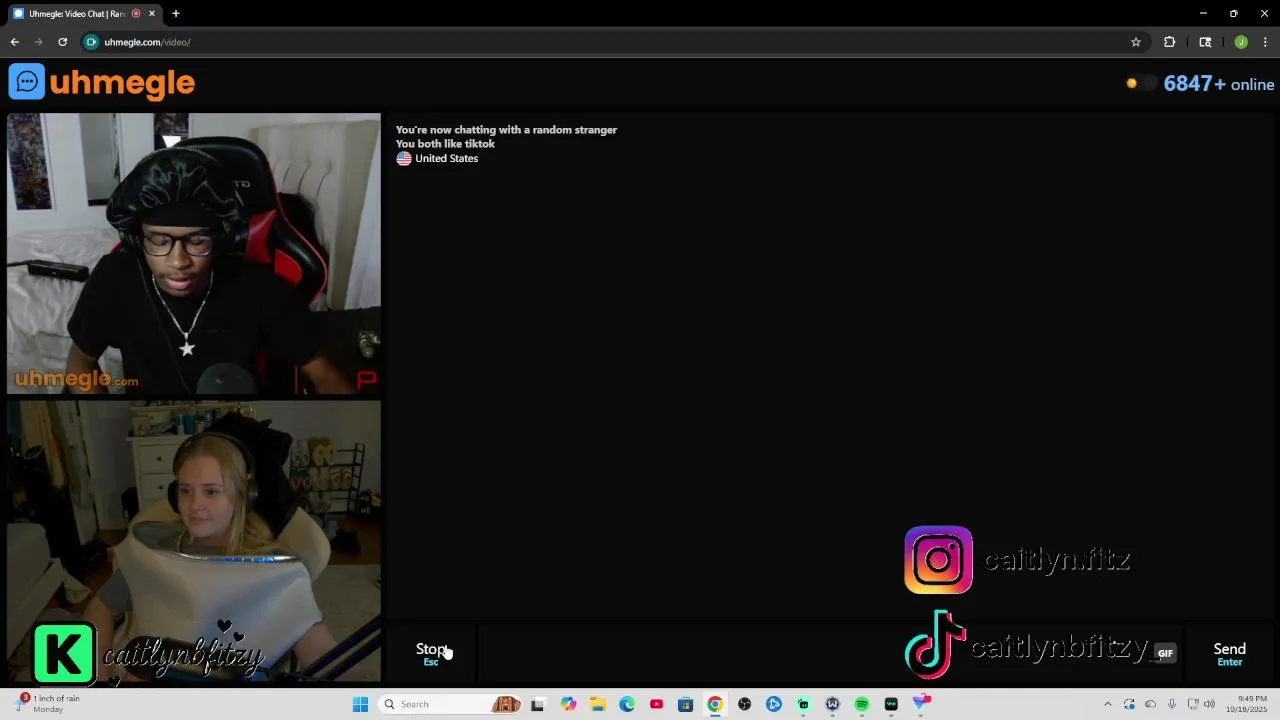The width and height of the screenshot is (1280, 720).
Task: Open Spotify from the taskbar
Action: pyautogui.click(x=862, y=704)
